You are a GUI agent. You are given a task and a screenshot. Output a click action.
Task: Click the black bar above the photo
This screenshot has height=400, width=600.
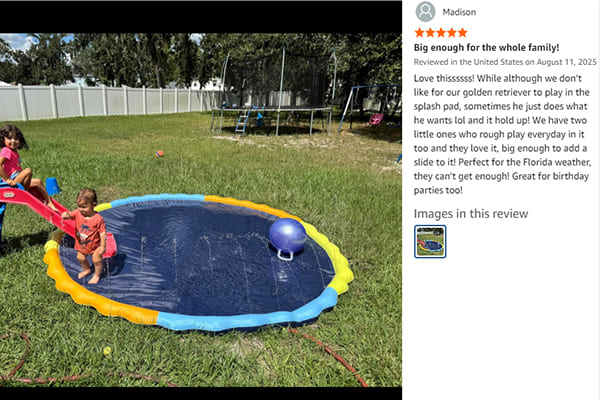pos(201,16)
